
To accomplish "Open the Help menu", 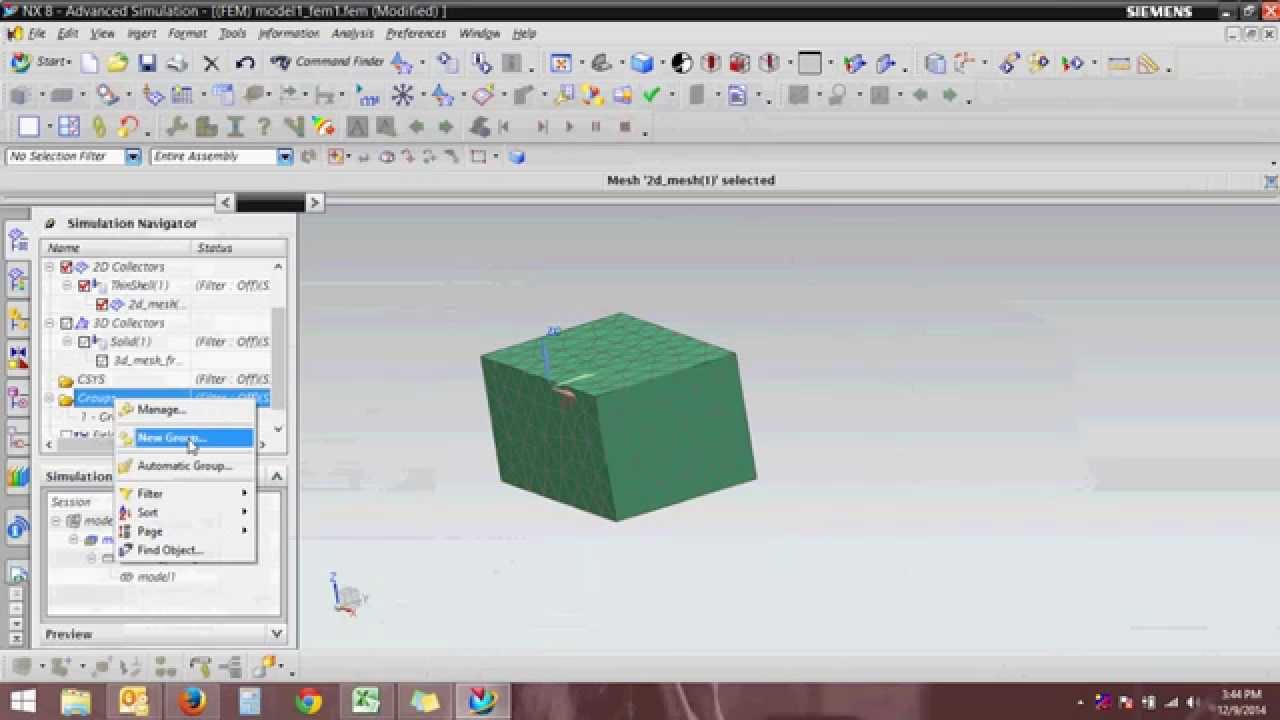I will click(524, 33).
